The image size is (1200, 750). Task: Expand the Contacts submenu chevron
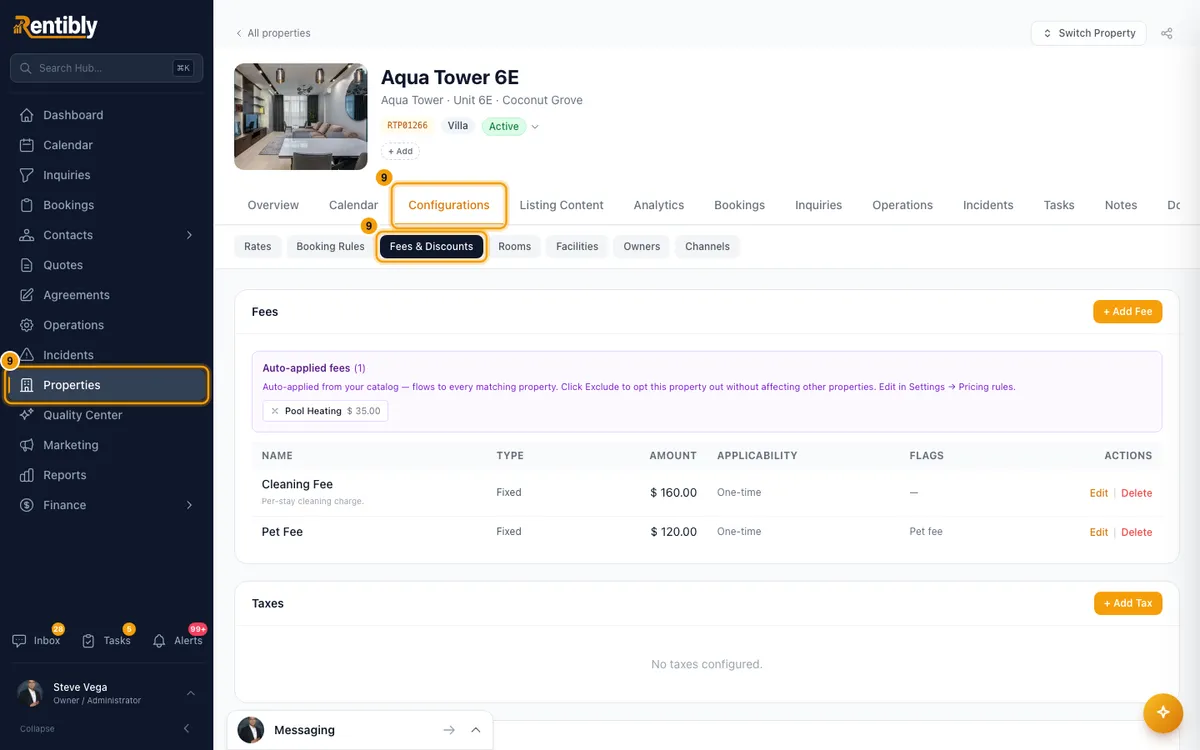[189, 235]
